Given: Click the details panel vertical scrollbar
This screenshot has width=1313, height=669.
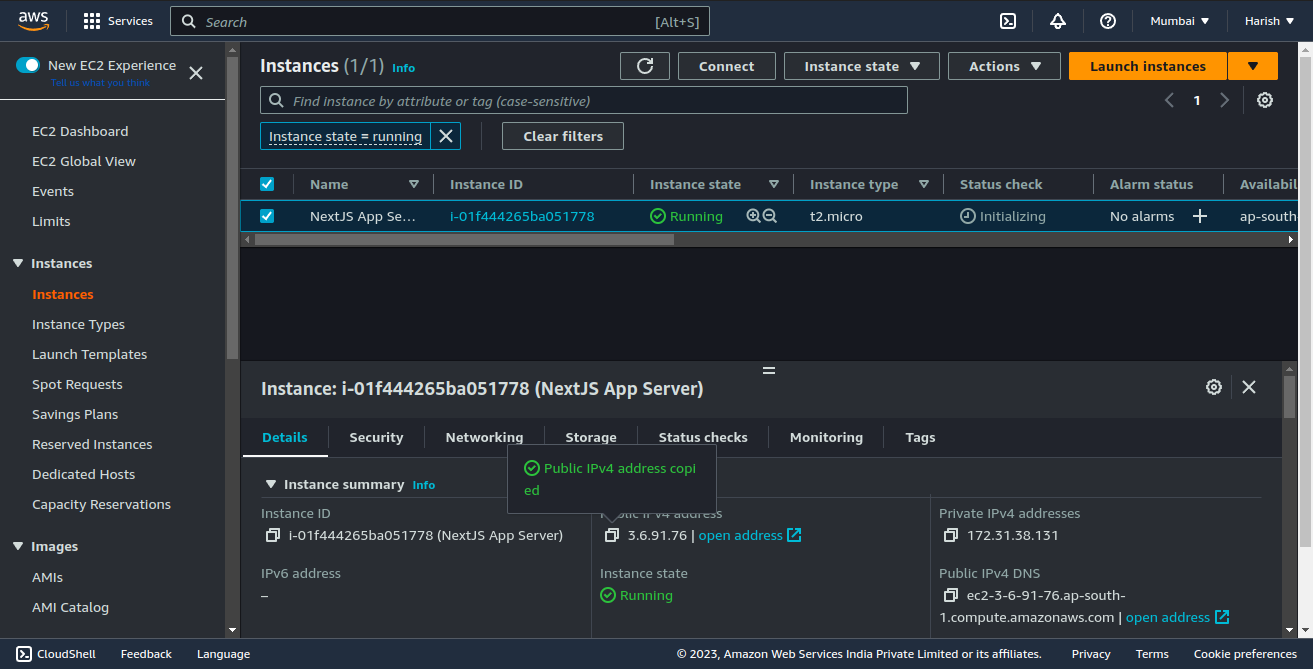Looking at the screenshot, I should pyautogui.click(x=1290, y=397).
